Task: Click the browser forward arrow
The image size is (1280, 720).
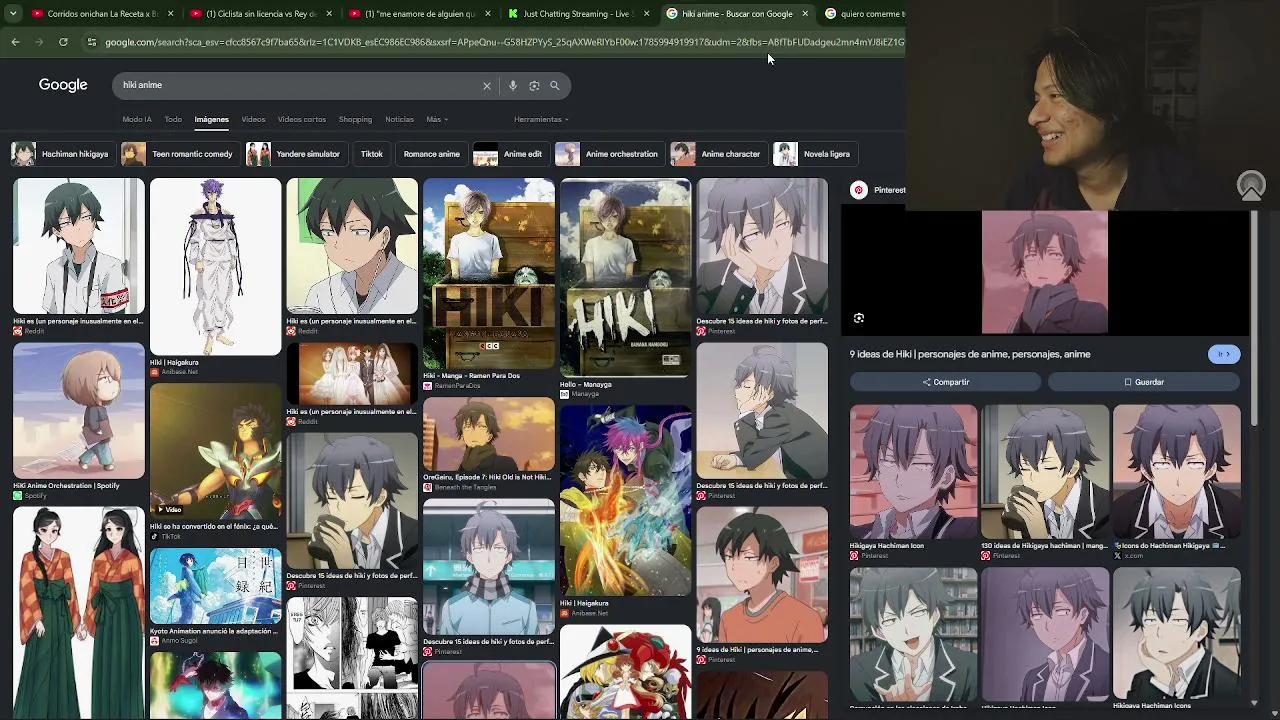Action: [39, 42]
